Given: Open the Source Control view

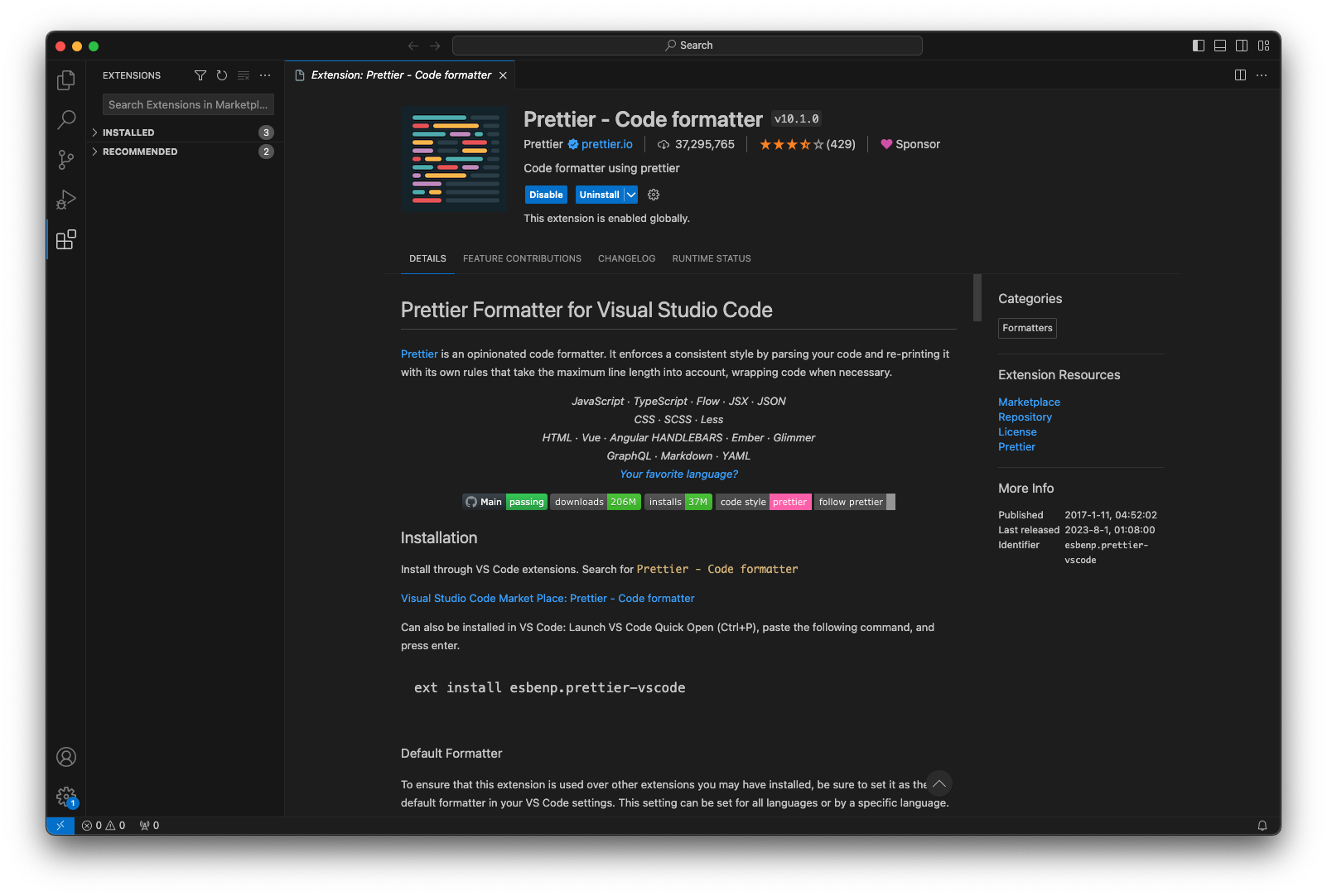Looking at the screenshot, I should click(x=66, y=160).
